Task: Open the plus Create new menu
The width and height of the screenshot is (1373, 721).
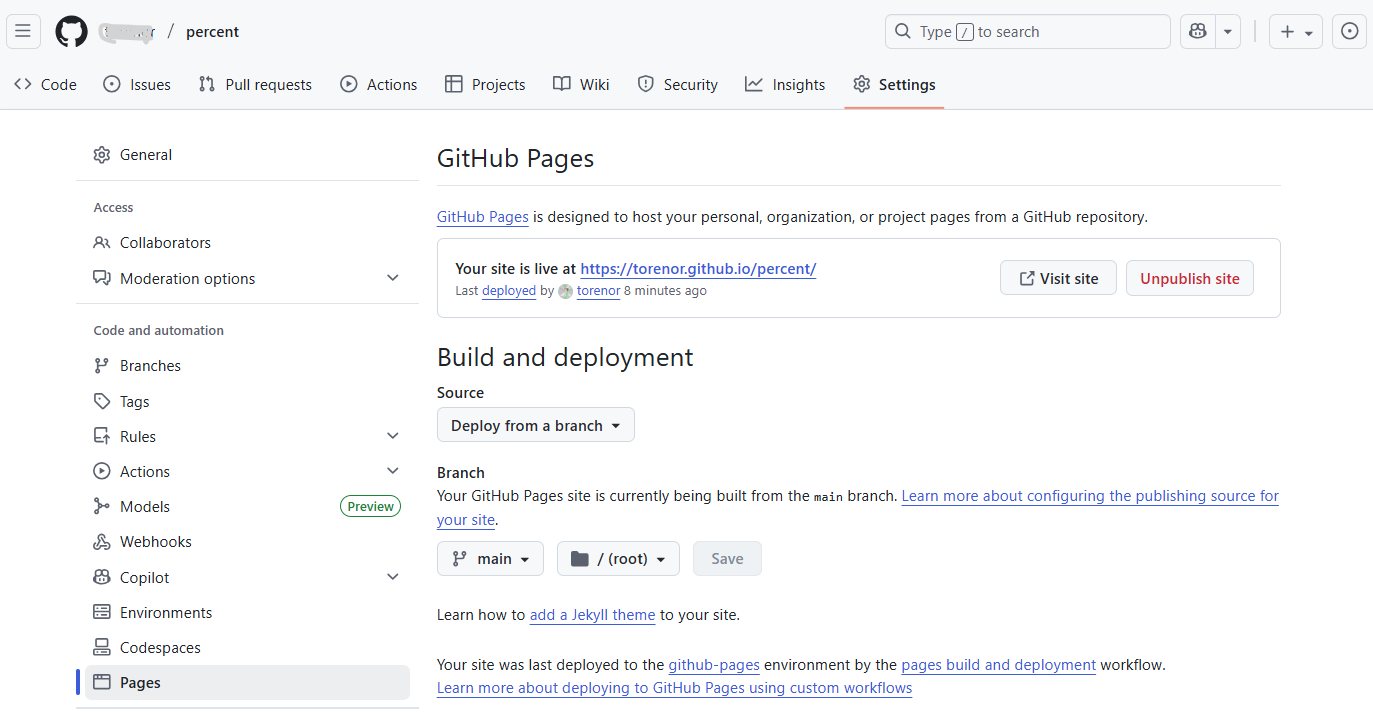Action: (x=1296, y=31)
